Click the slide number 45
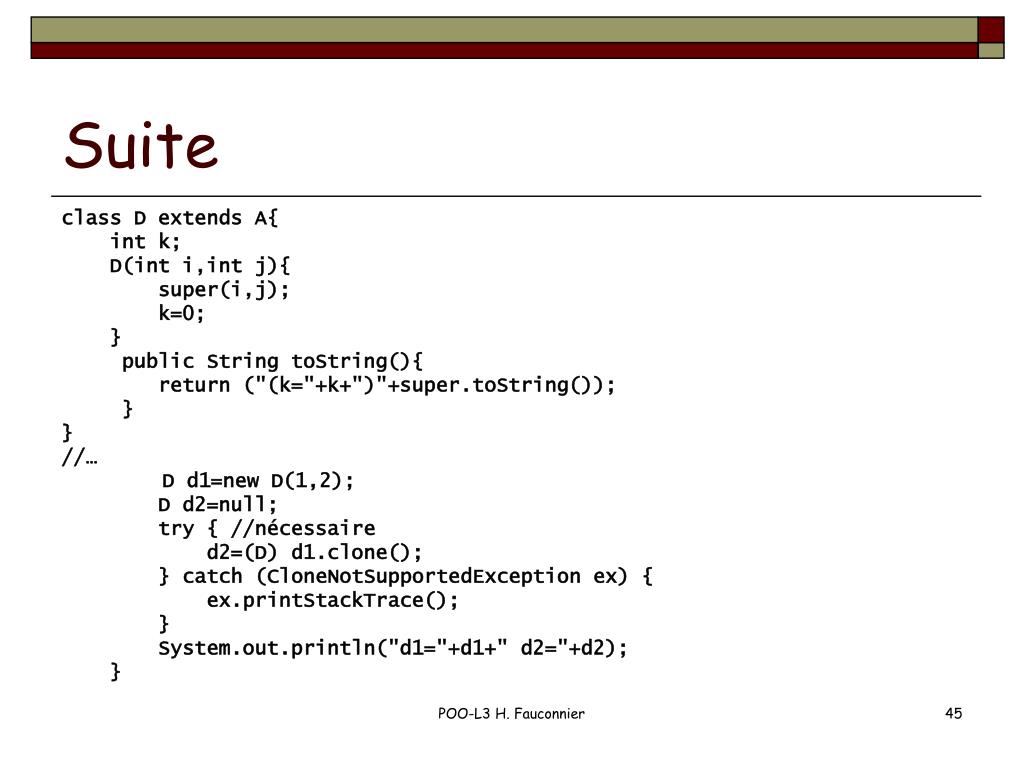 pos(953,713)
